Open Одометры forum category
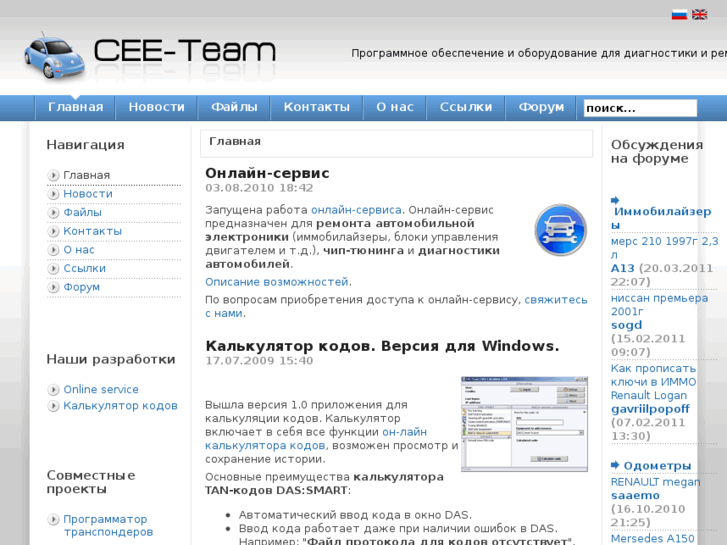Screen dimensions: 727x545 [657, 466]
